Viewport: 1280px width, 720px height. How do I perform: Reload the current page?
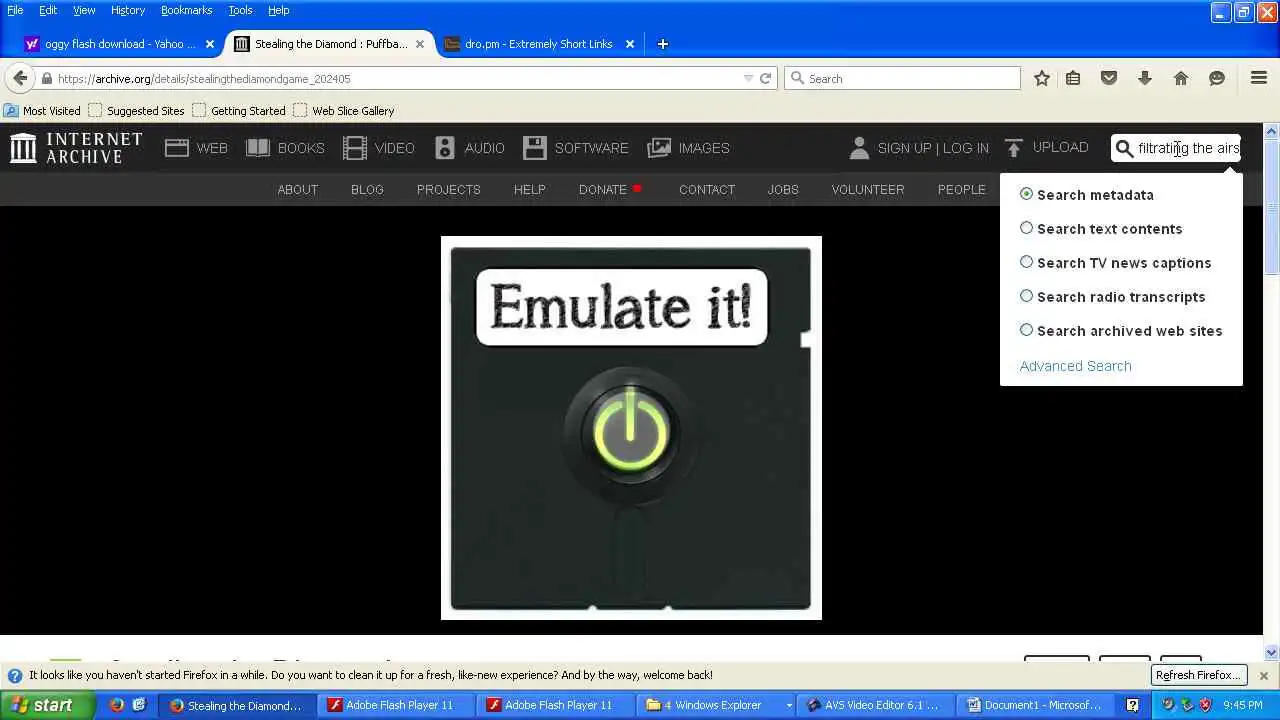tap(765, 78)
